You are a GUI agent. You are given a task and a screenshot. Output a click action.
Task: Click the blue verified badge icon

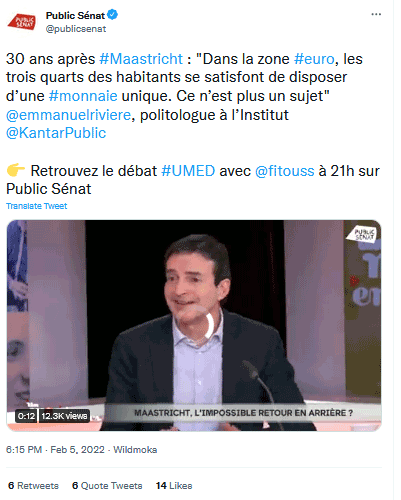113,15
